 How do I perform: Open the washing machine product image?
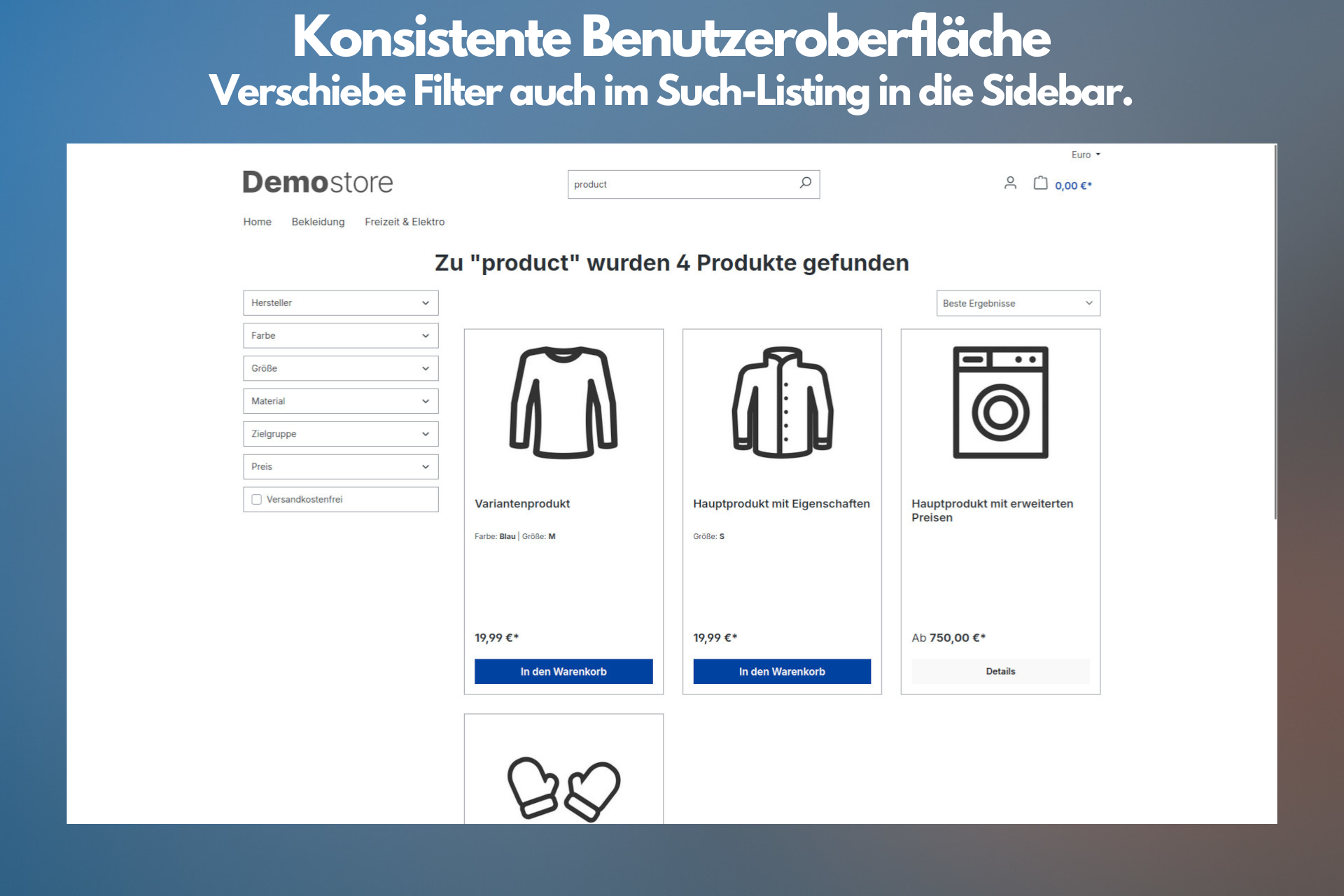(1000, 402)
